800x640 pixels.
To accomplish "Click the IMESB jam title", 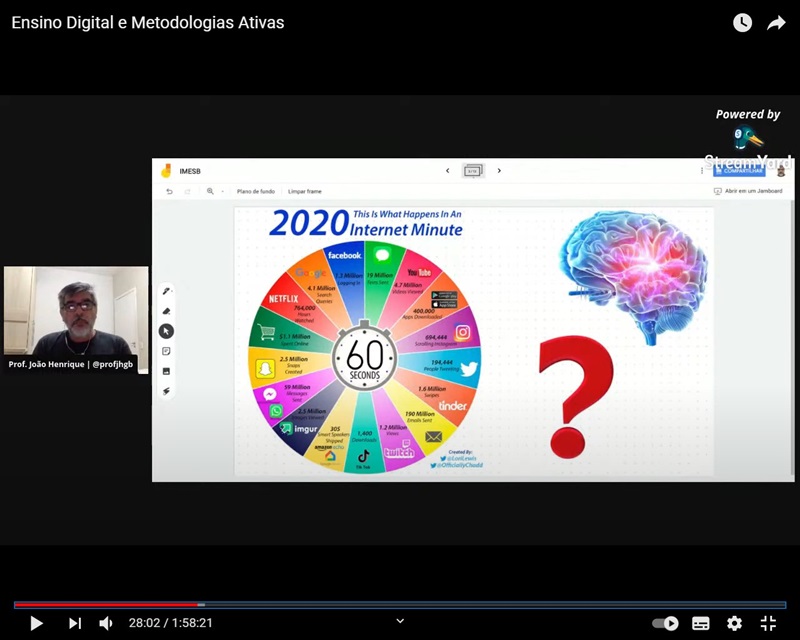I will coord(190,171).
